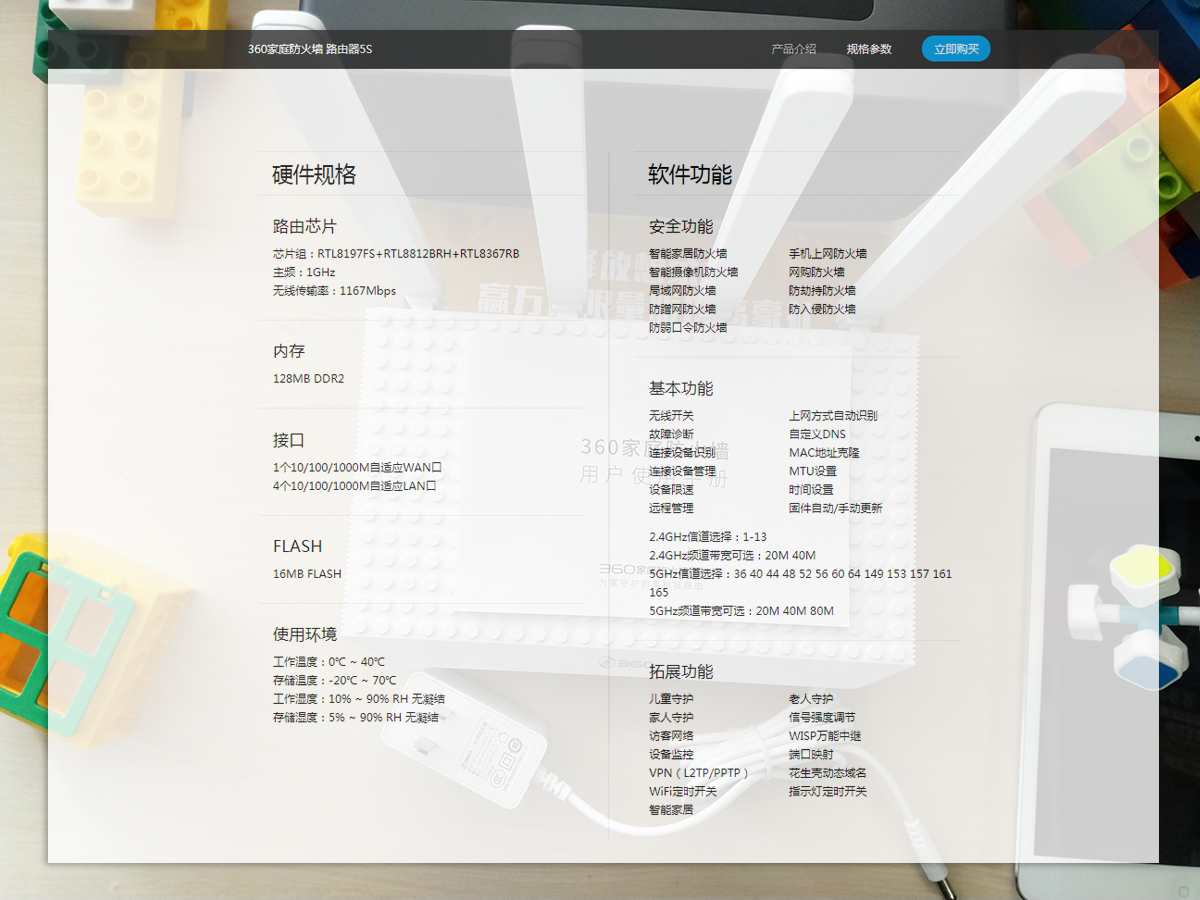Click the 自定义DNS item
1200x900 pixels.
pyautogui.click(x=817, y=434)
